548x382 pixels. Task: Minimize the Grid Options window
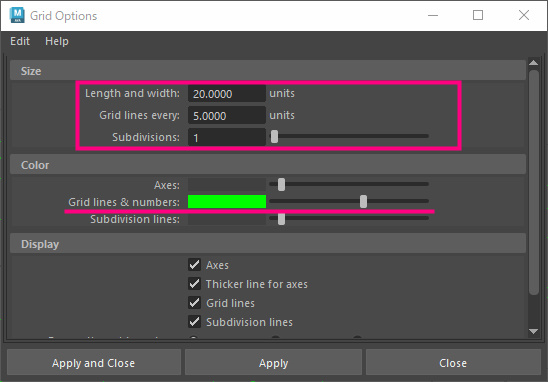[x=433, y=15]
